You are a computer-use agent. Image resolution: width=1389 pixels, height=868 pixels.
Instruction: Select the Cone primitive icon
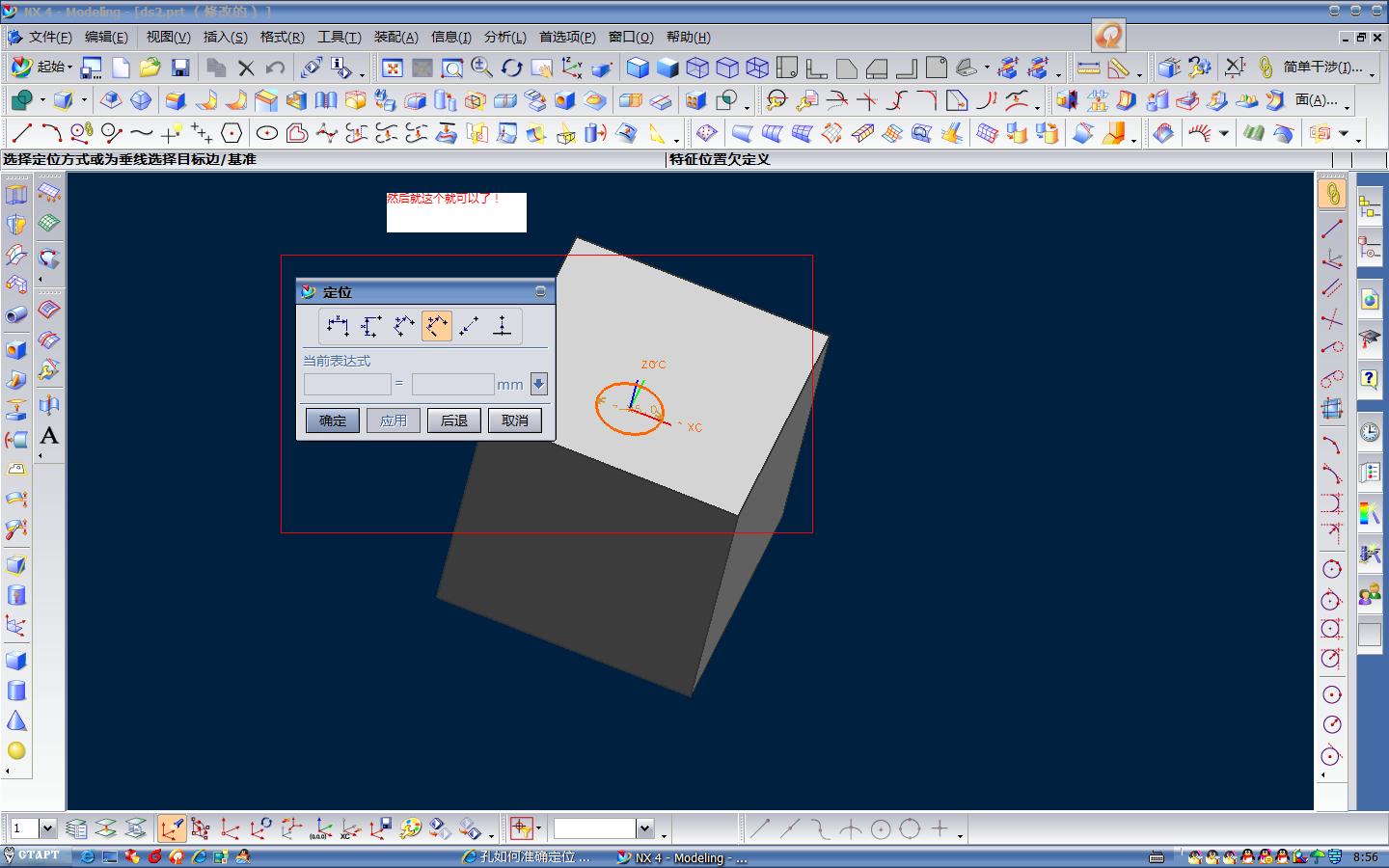[16, 720]
